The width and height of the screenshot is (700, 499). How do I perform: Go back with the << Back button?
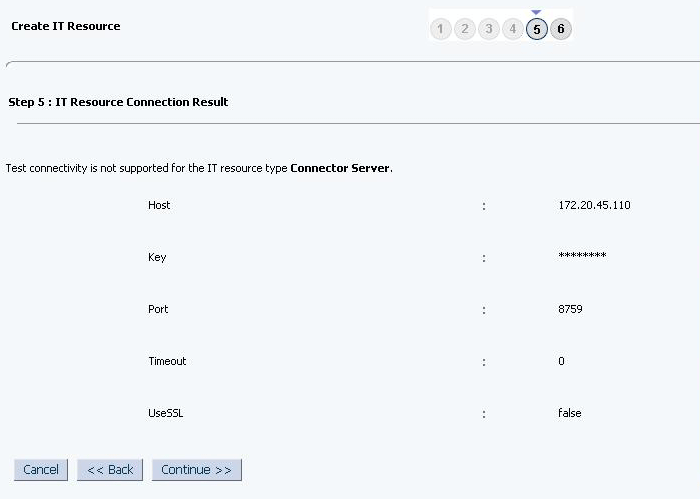point(110,470)
